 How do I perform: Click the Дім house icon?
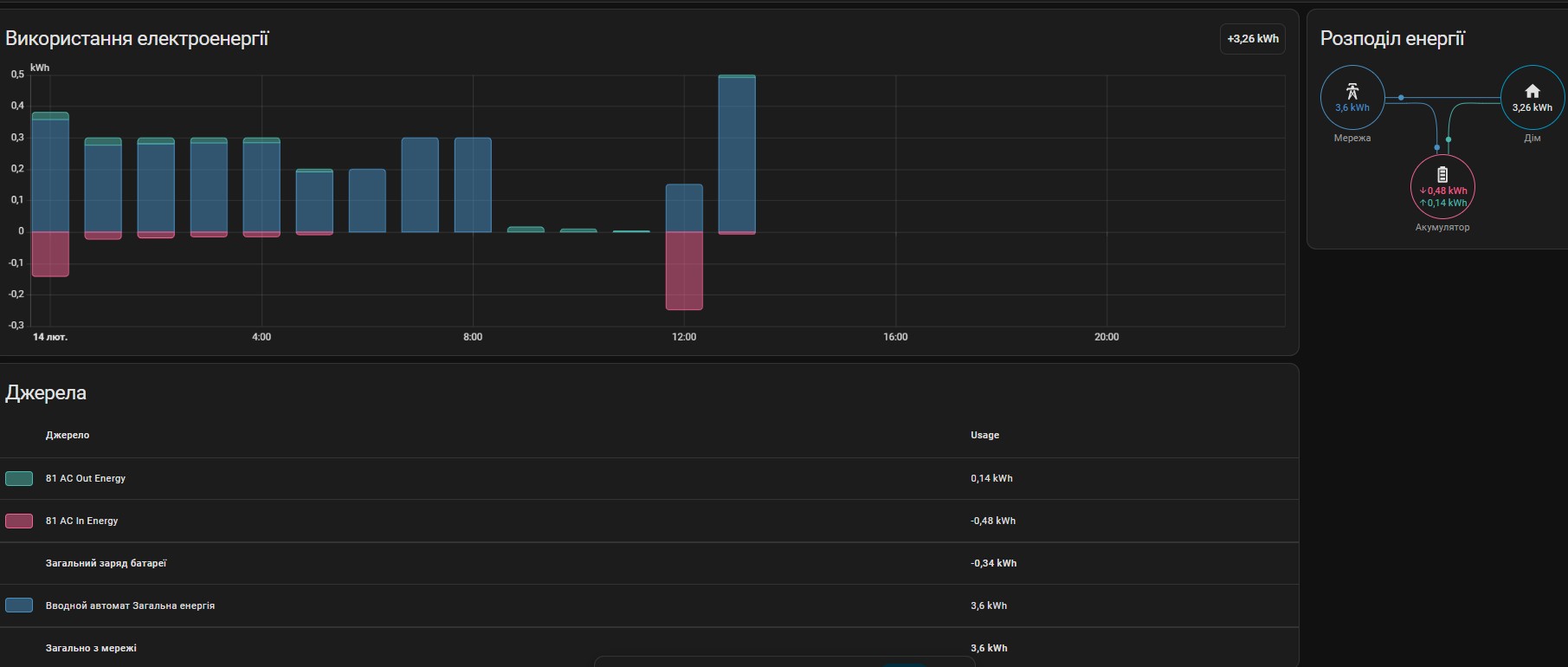coord(1532,91)
